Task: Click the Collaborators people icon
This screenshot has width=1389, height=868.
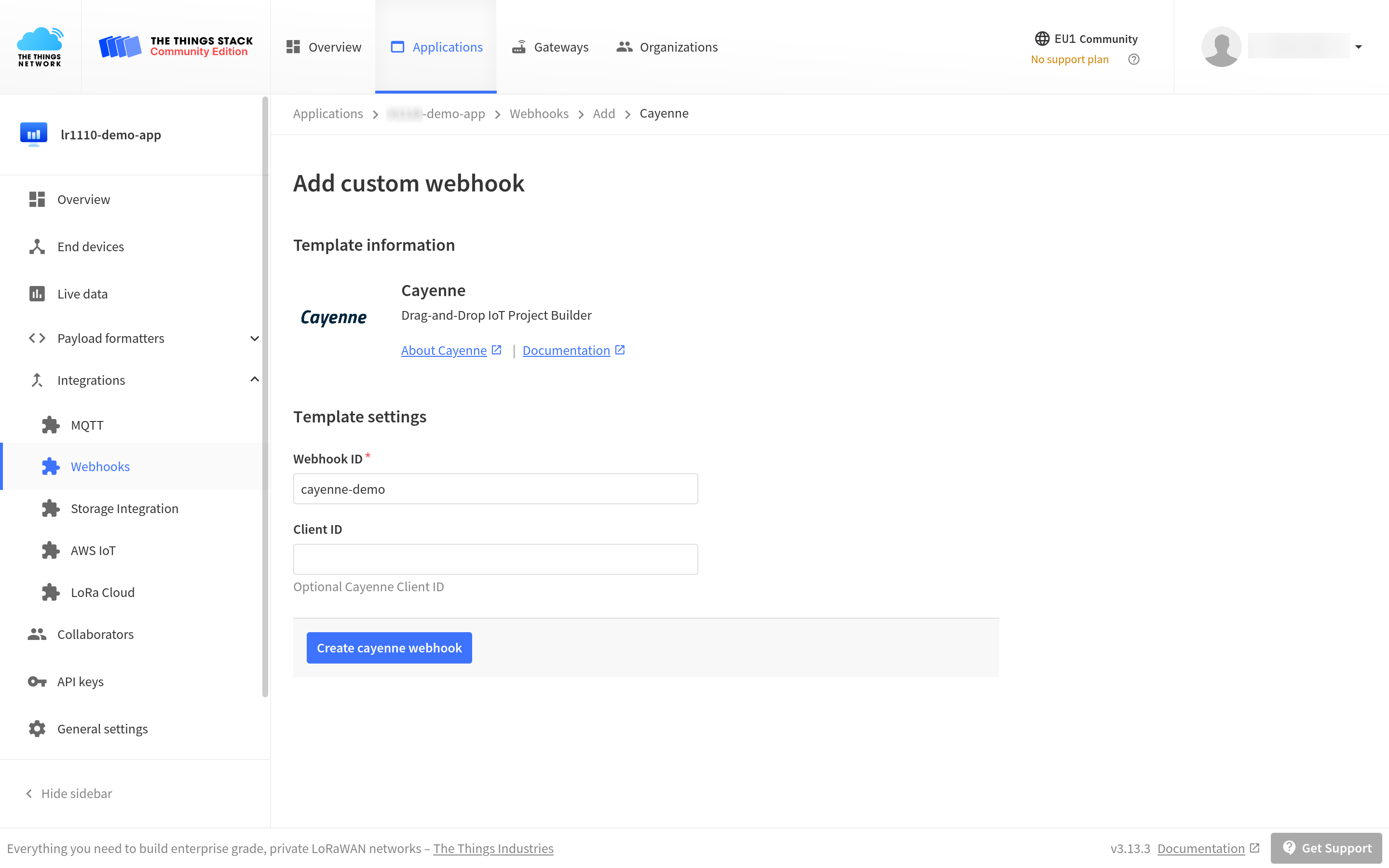Action: [x=37, y=634]
